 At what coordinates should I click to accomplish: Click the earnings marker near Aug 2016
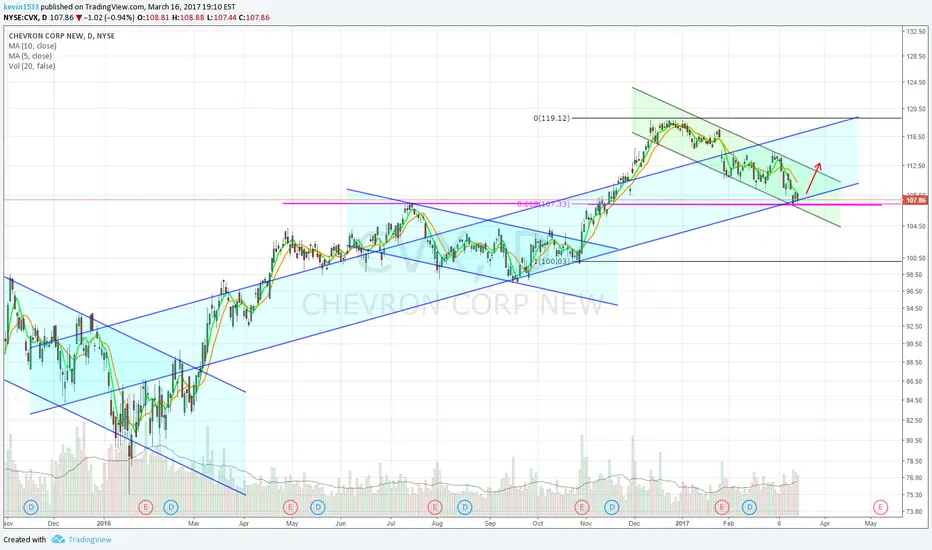point(435,507)
